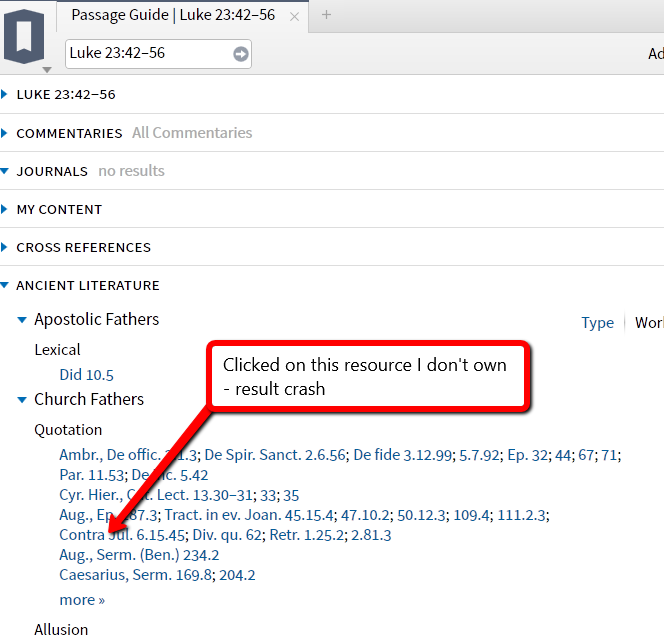Open the Caesarius 204.2 sermon link

click(x=237, y=575)
